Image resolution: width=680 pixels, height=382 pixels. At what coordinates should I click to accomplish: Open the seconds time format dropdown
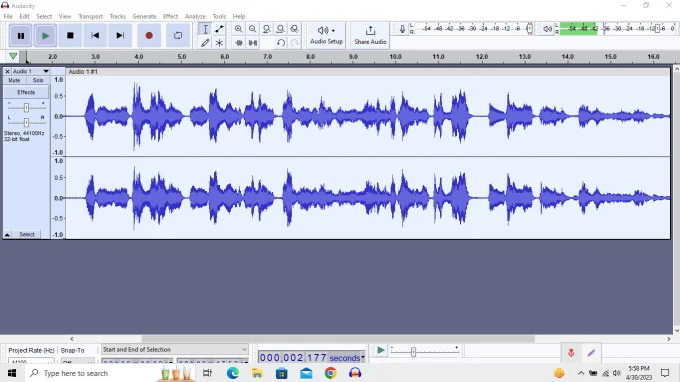[x=363, y=358]
